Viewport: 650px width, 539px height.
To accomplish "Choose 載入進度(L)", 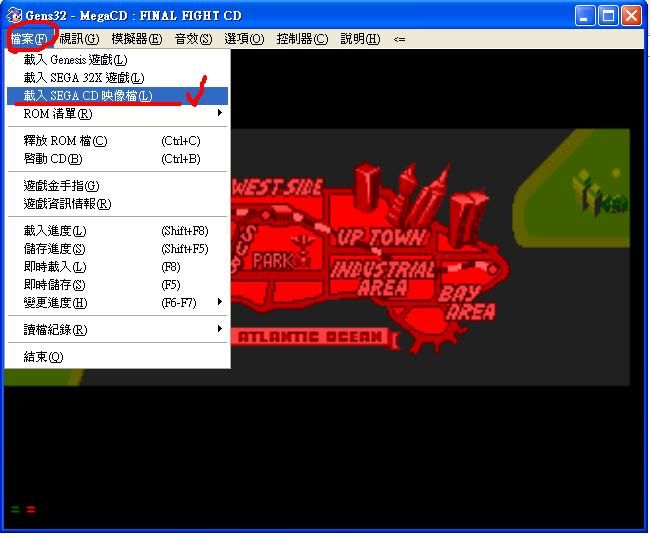I will [x=117, y=231].
